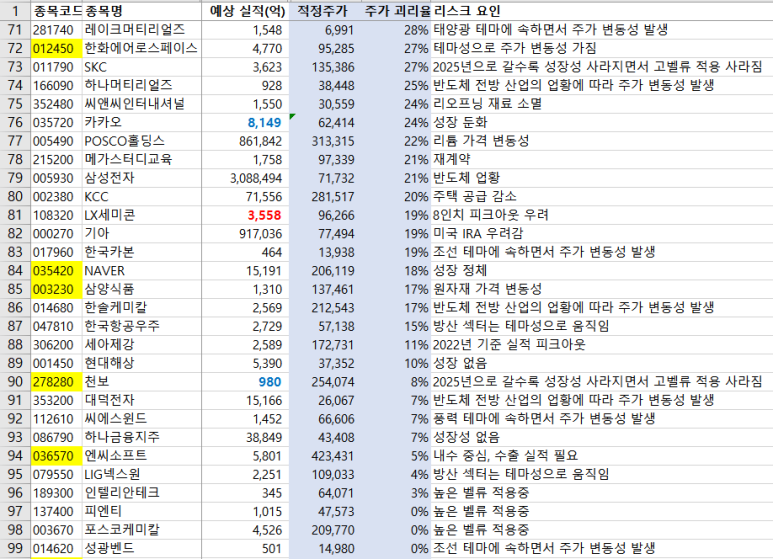773x559 pixels.
Task: Select the KCC name cell
Action: coord(142,196)
